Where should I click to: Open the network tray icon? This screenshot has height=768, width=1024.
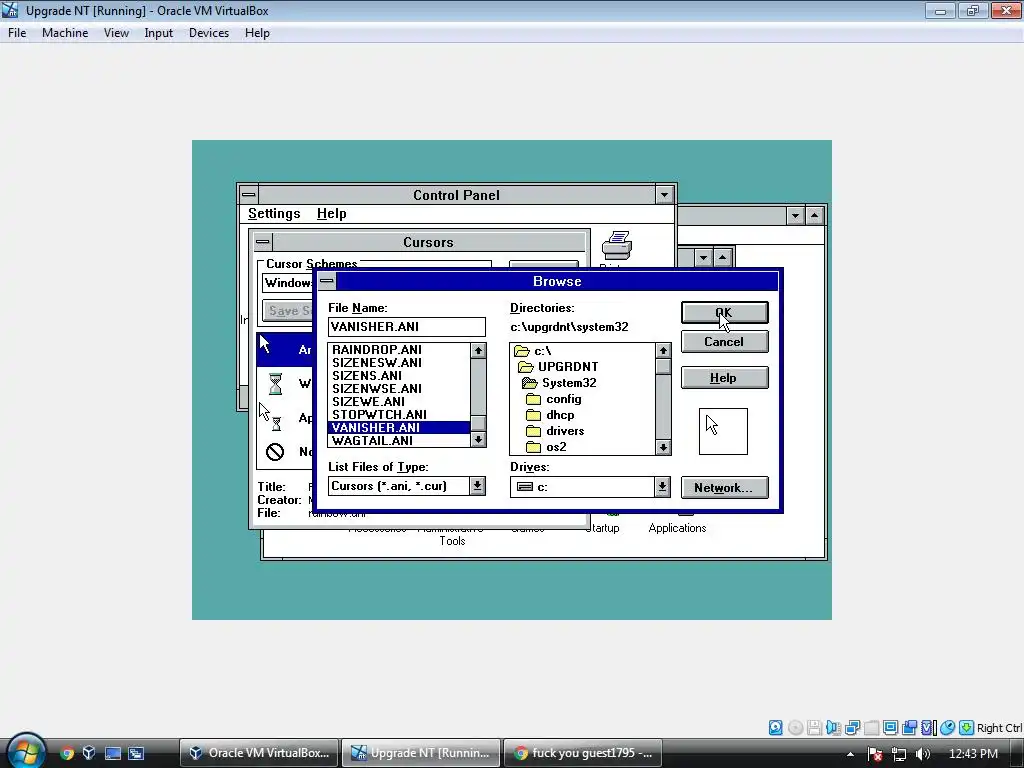(899, 754)
